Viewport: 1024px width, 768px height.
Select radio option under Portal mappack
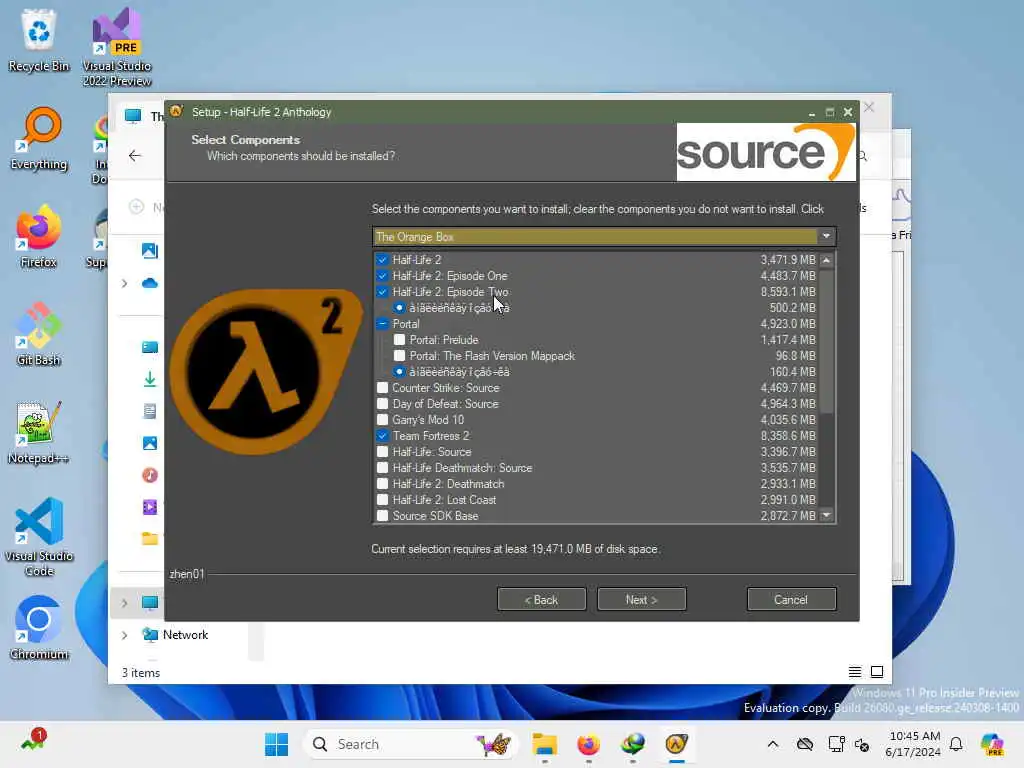[399, 372]
